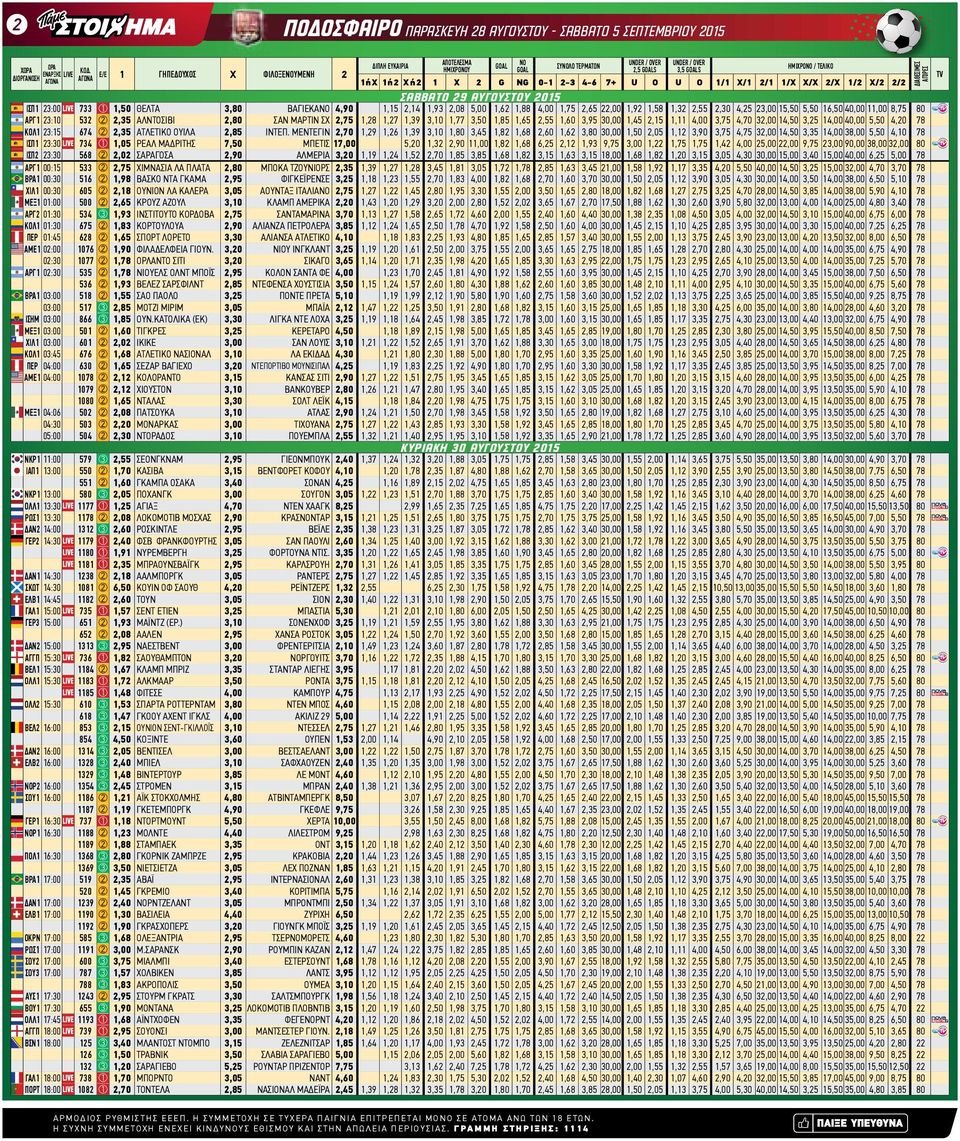Image resolution: width=960 pixels, height=1141 pixels.
Task: Click the USA flag in the ΦΙΛΑΔΕΛΦΕΙΑ ΓΙΟΥΝ. row
Action: (x=17, y=249)
